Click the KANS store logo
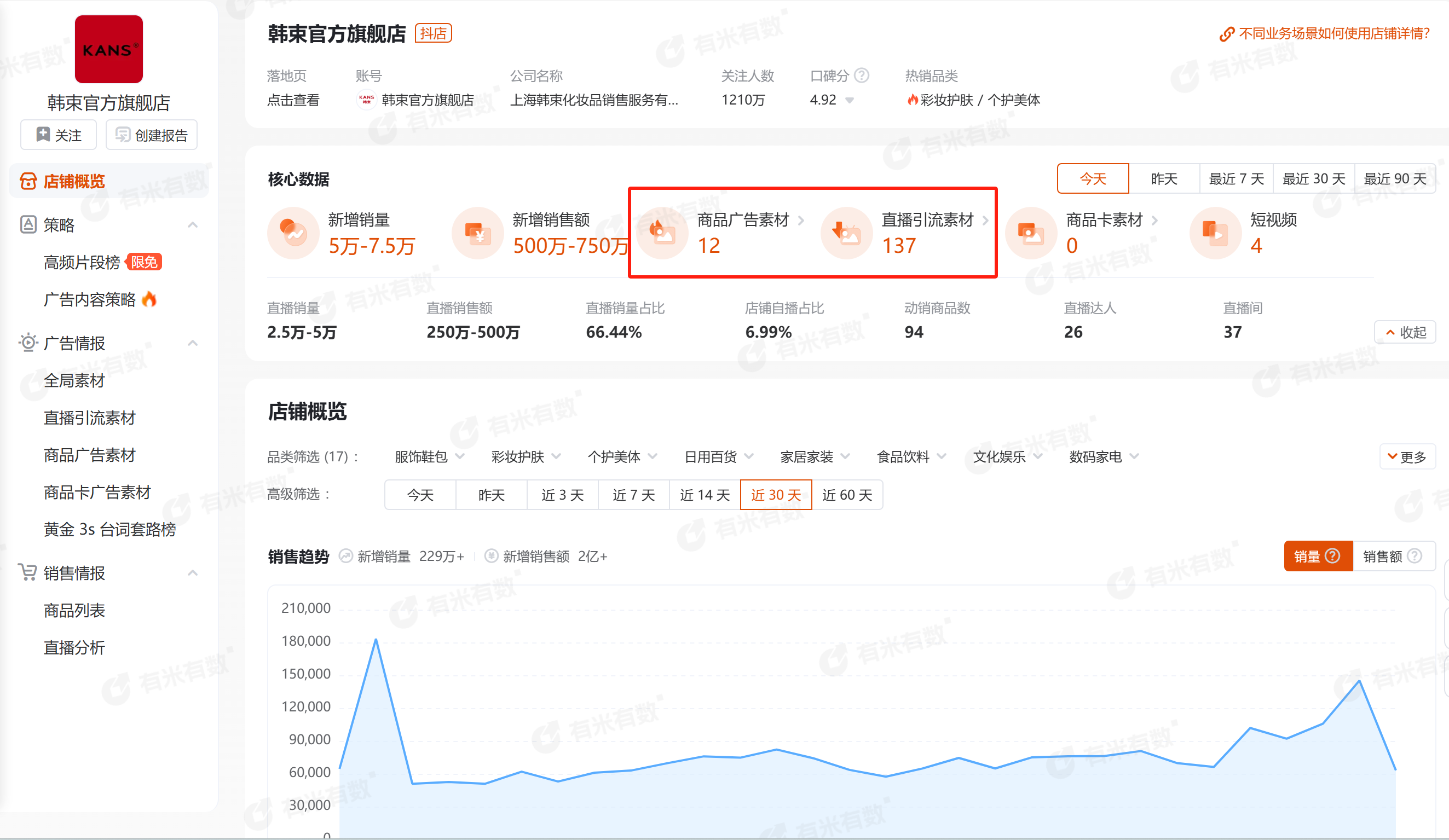The height and width of the screenshot is (840, 1449). pos(109,49)
